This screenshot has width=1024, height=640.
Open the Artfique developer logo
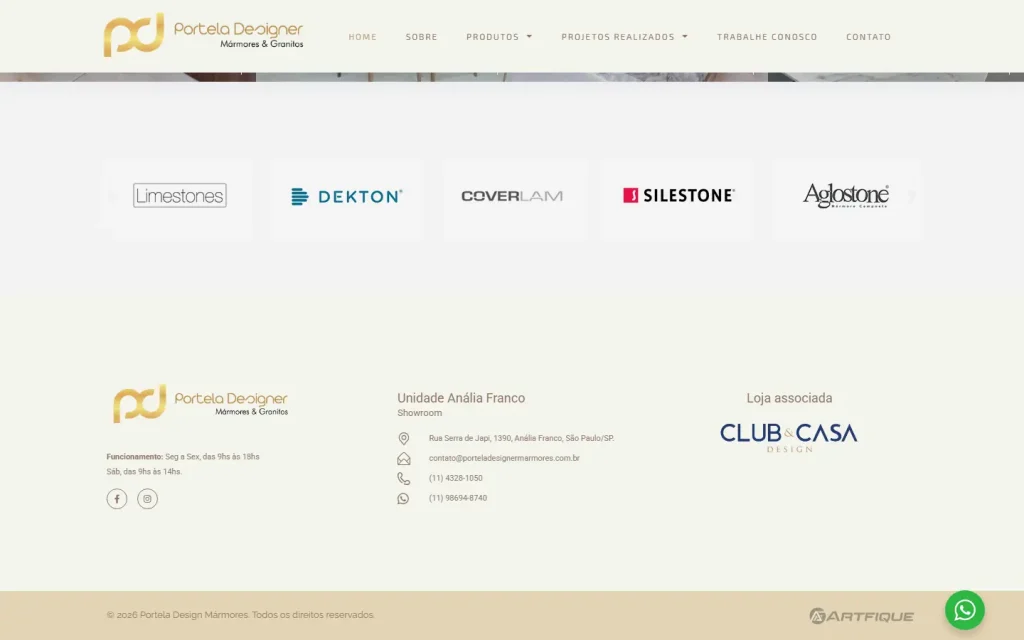click(861, 616)
